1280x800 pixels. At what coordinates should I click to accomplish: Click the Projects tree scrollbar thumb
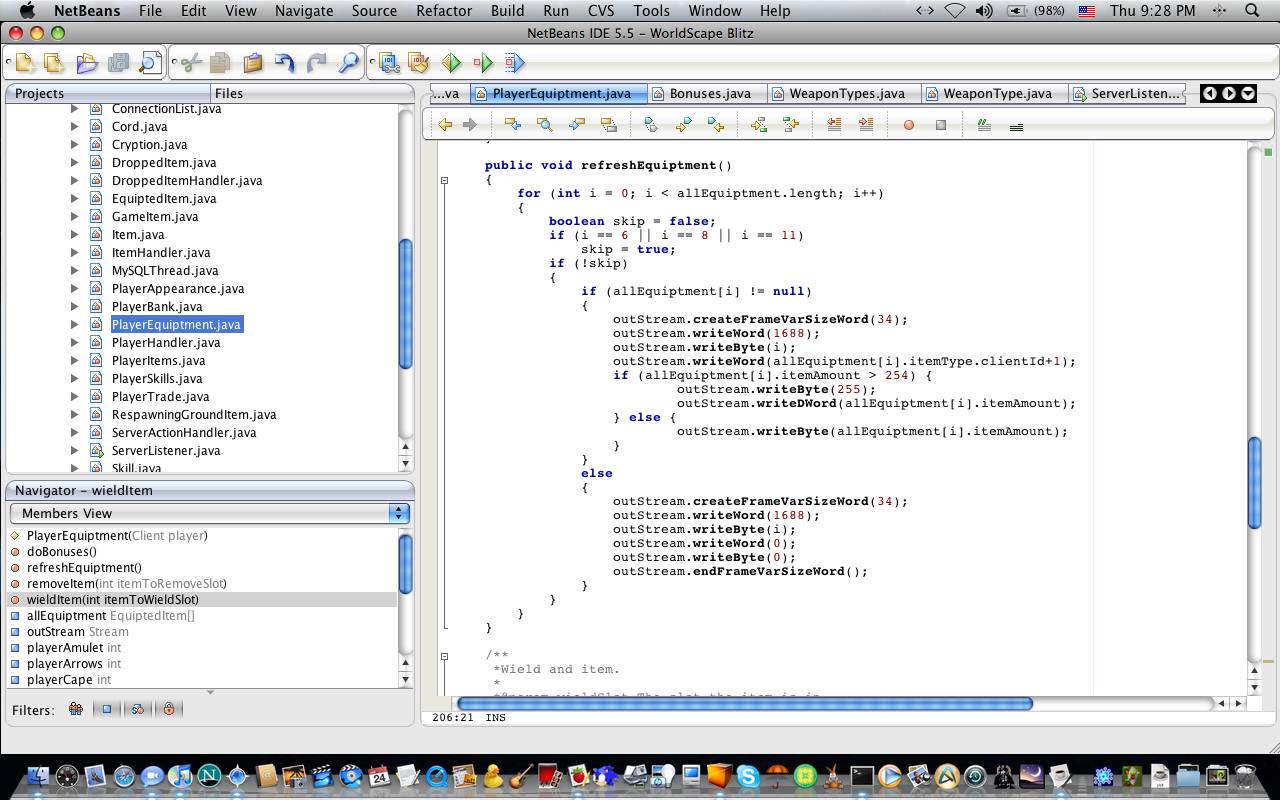click(x=406, y=305)
